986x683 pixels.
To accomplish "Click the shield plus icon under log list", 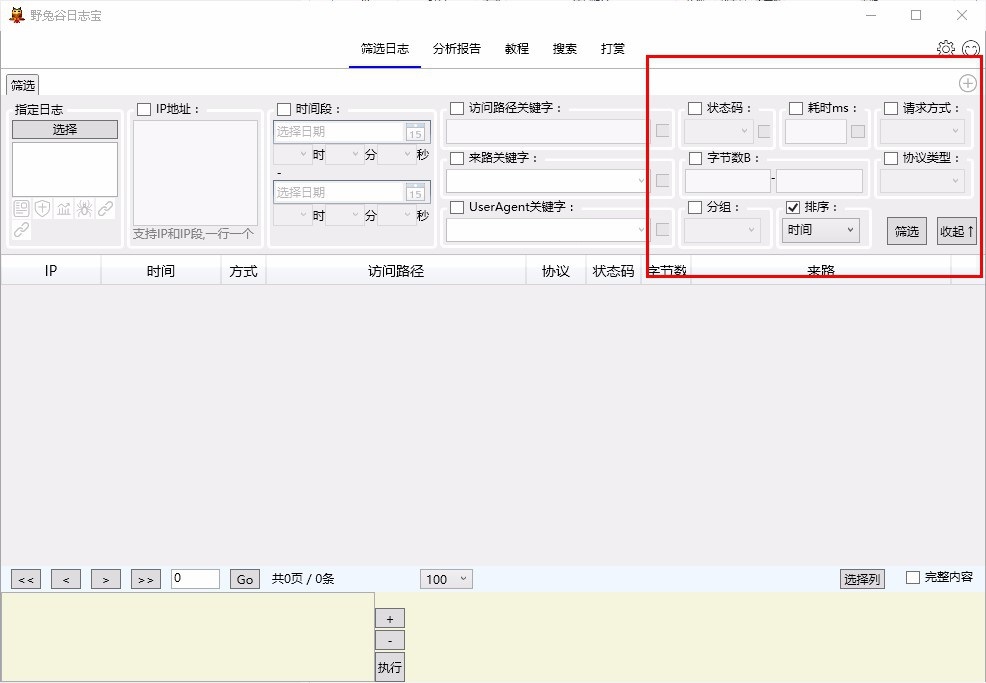I will [42, 209].
